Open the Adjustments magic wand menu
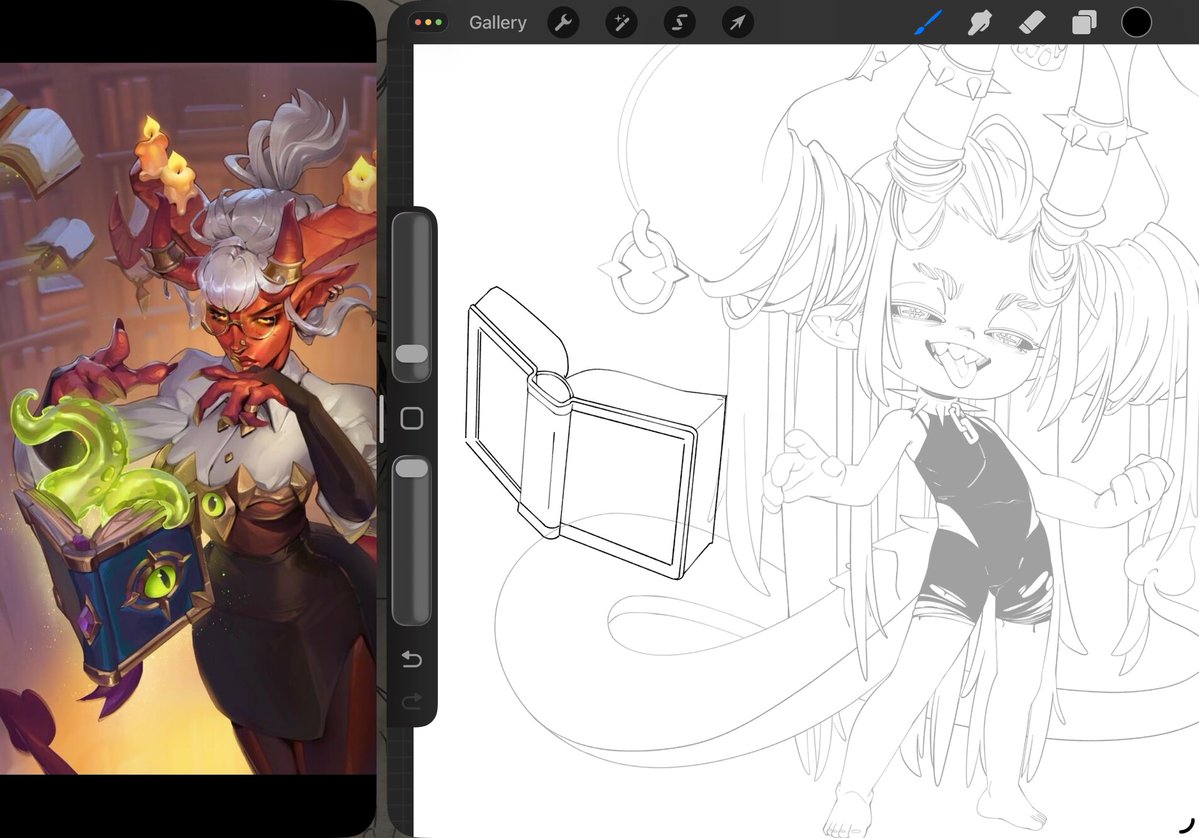The width and height of the screenshot is (1199, 838). coord(622,23)
